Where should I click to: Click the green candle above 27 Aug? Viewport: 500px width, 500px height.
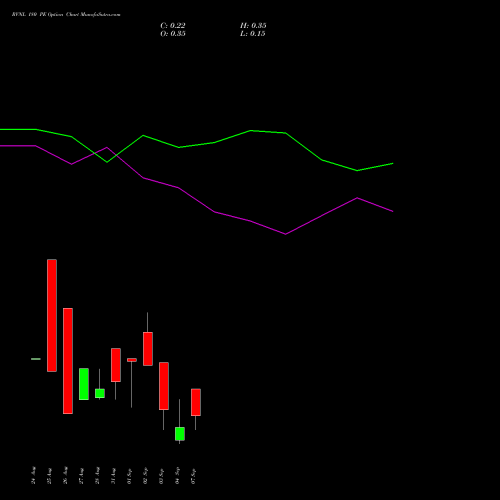[84, 384]
